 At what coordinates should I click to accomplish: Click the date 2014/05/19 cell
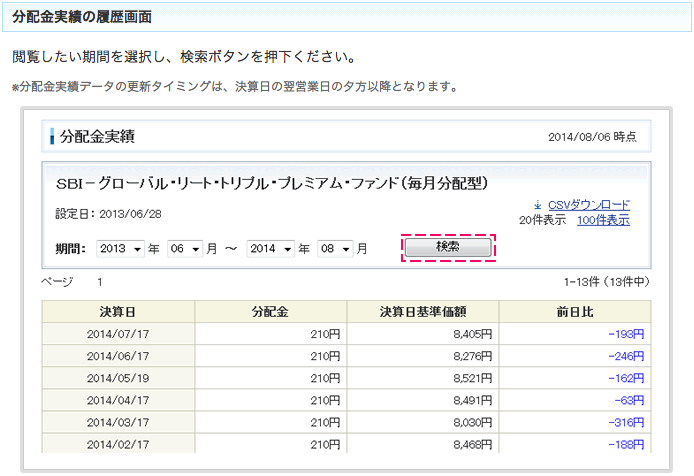(x=118, y=378)
